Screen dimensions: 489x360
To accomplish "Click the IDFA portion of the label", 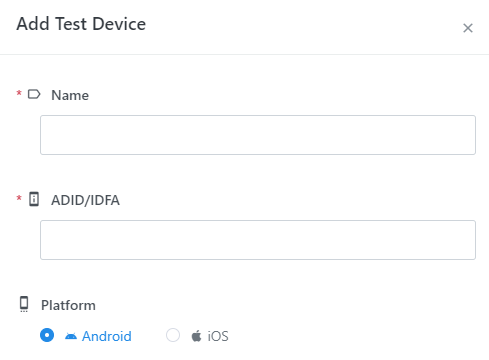I will (x=105, y=200).
